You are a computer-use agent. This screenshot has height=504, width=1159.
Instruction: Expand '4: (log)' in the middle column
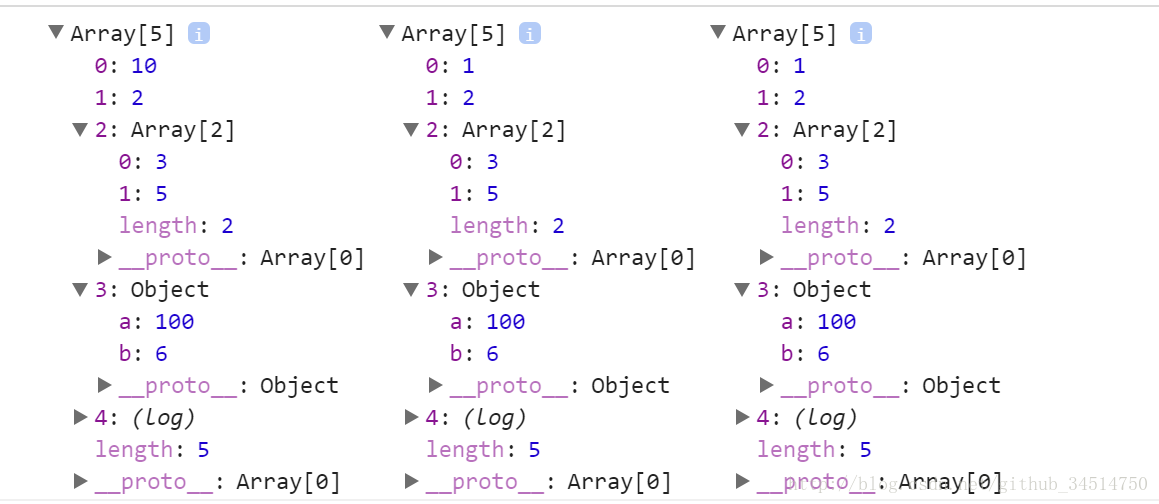[x=412, y=417]
